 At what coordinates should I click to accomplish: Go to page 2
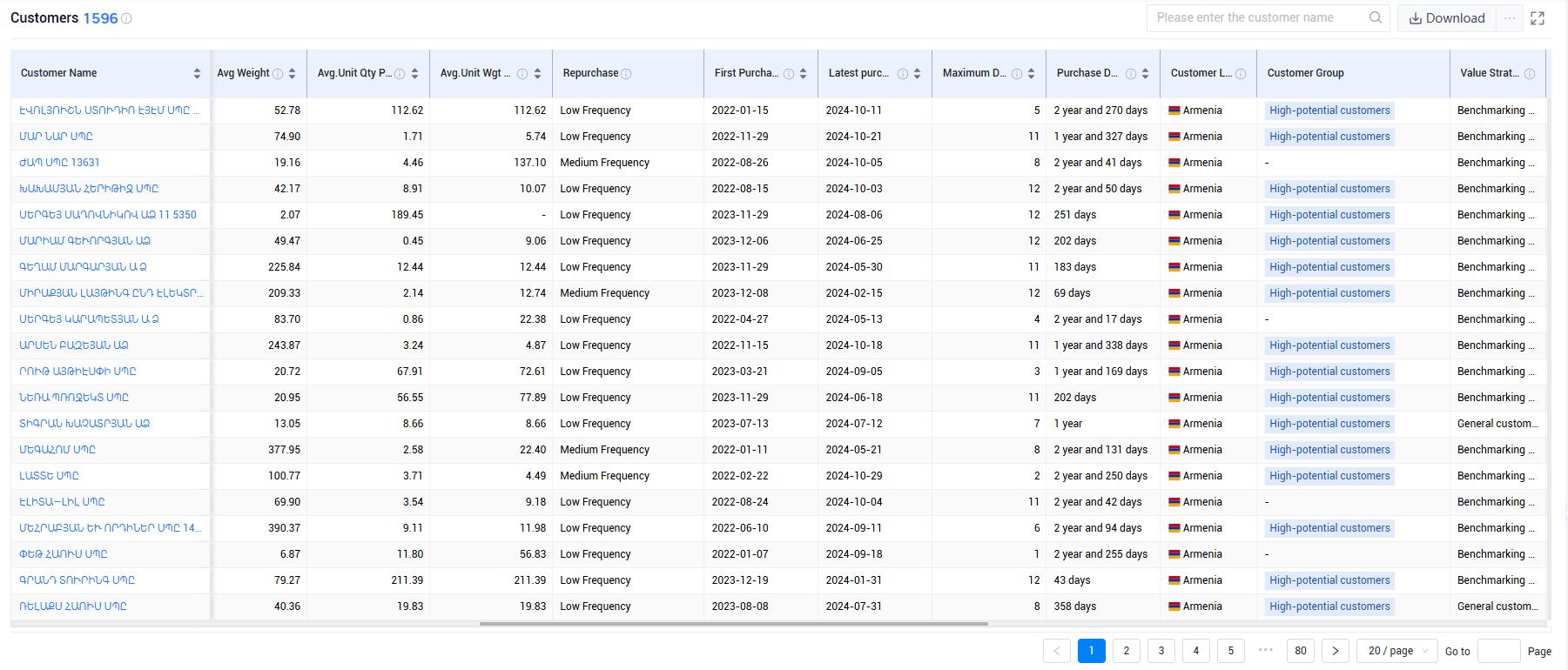click(x=1127, y=651)
